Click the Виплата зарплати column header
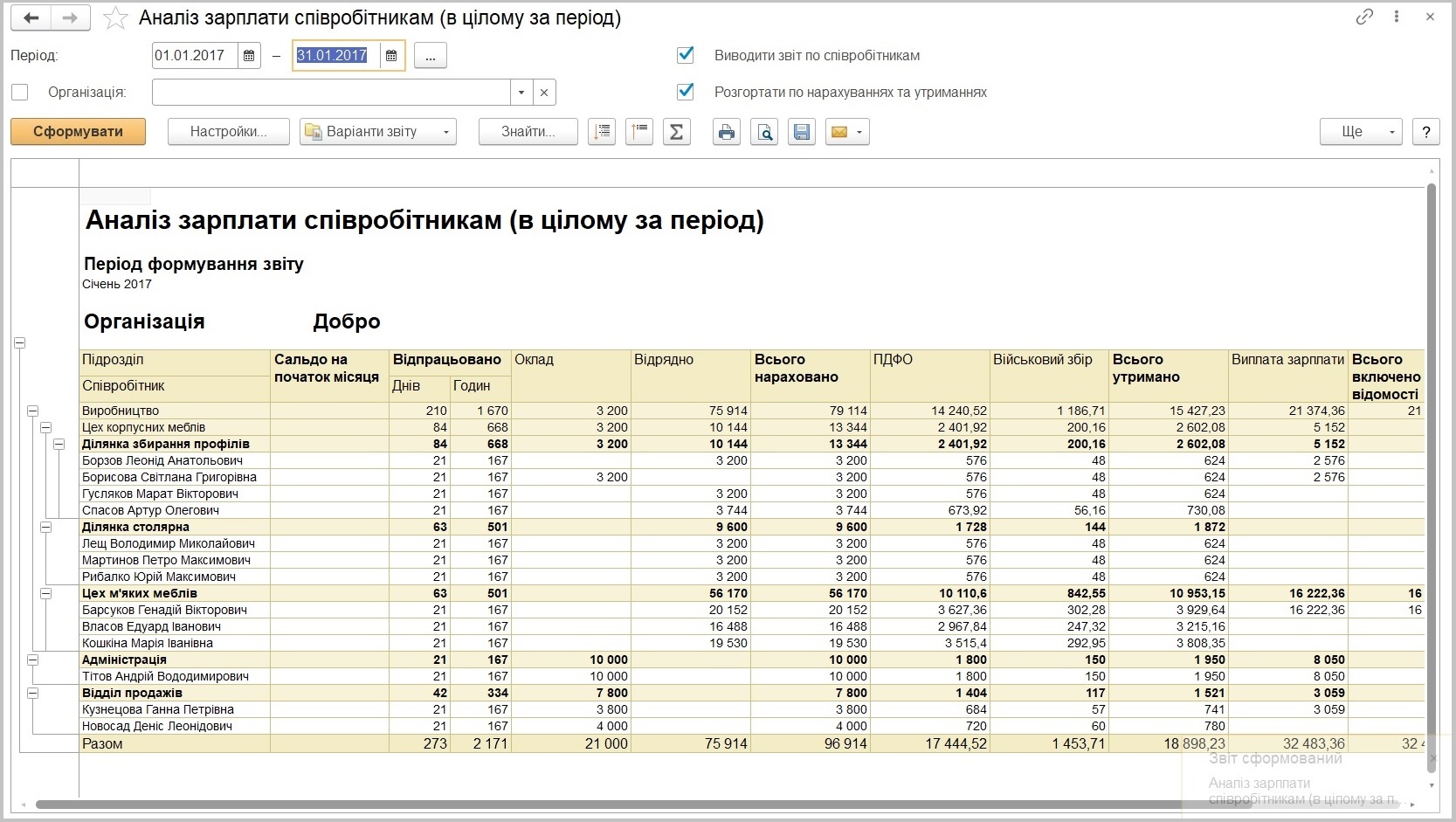Image resolution: width=1456 pixels, height=822 pixels. (x=1288, y=376)
